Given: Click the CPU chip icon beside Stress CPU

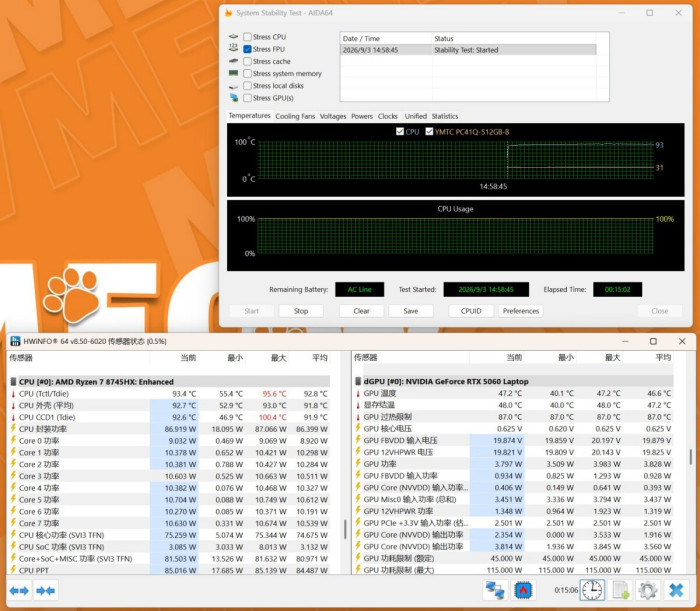Looking at the screenshot, I should (x=233, y=37).
